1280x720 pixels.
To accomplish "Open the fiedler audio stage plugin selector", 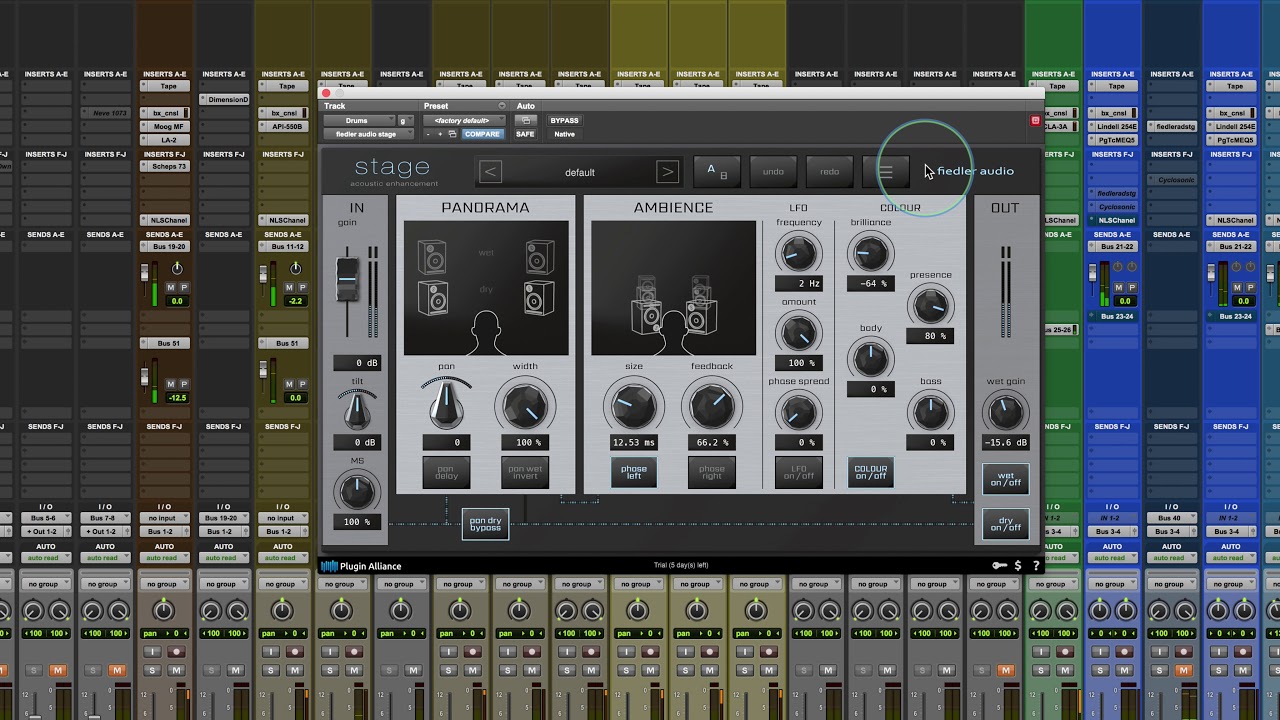I will pyautogui.click(x=368, y=134).
